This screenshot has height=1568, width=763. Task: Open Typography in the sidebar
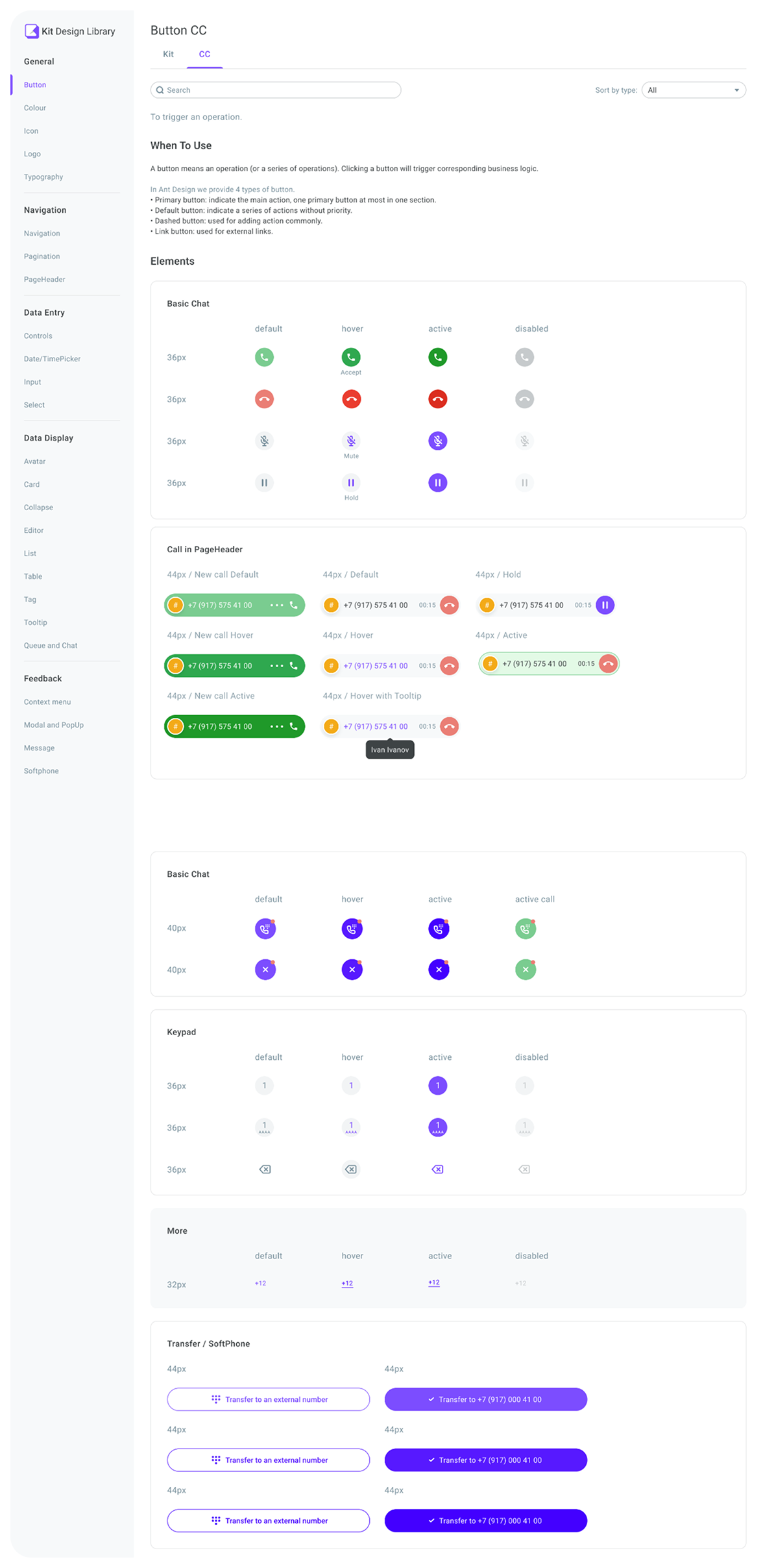pyautogui.click(x=43, y=177)
